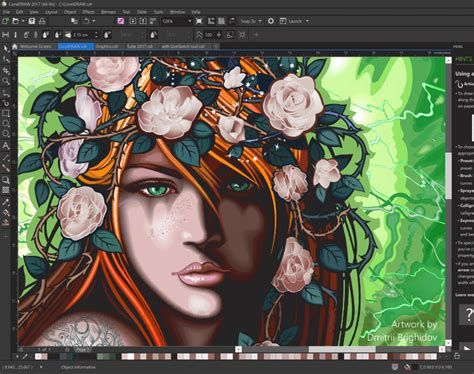Select the Smart Fill tool
The width and height of the screenshot is (474, 374).
(x=6, y=223)
